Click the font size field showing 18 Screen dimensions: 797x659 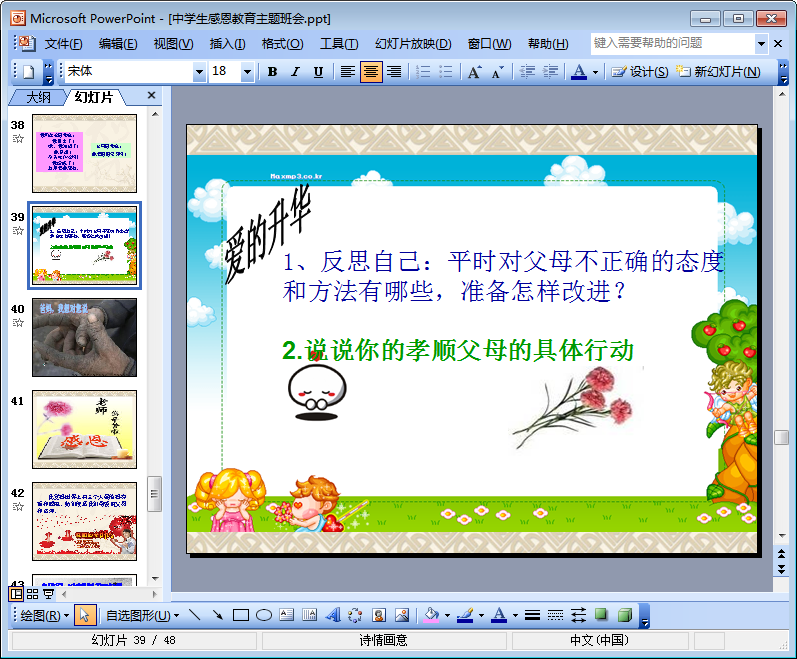click(x=225, y=72)
